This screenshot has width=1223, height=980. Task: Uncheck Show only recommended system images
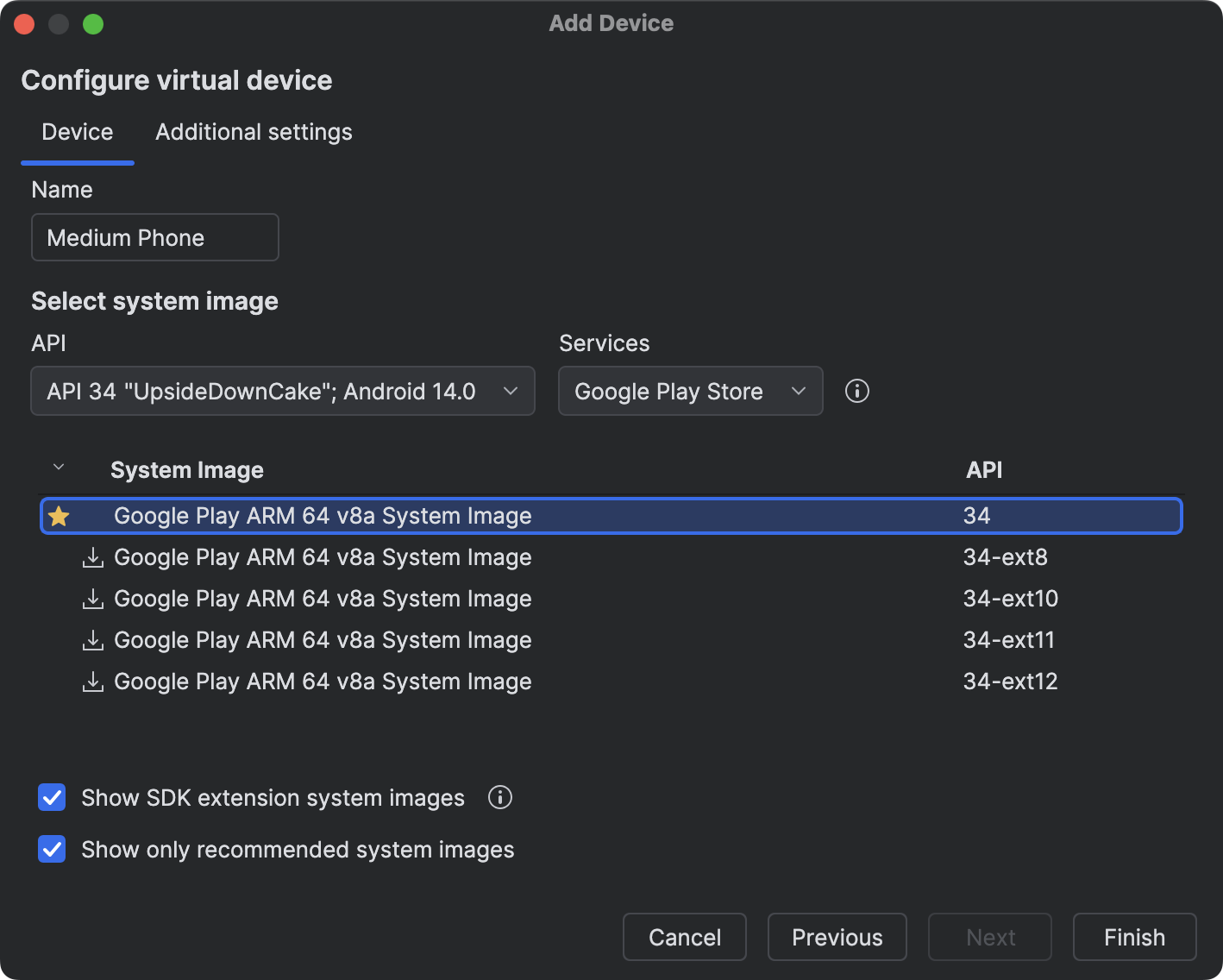pyautogui.click(x=53, y=850)
